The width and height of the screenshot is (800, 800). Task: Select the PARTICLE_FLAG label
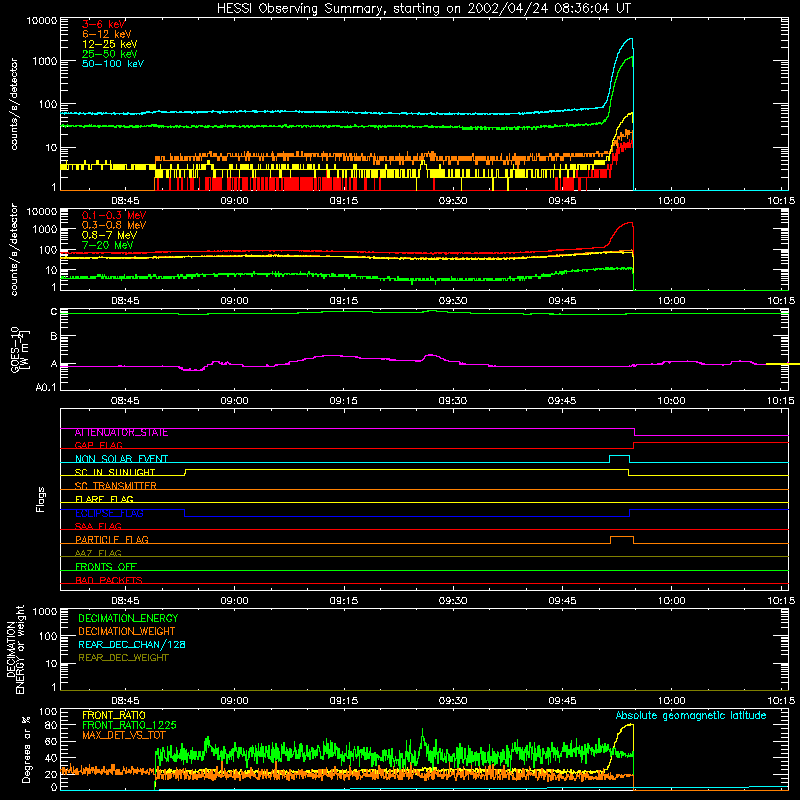[x=112, y=539]
